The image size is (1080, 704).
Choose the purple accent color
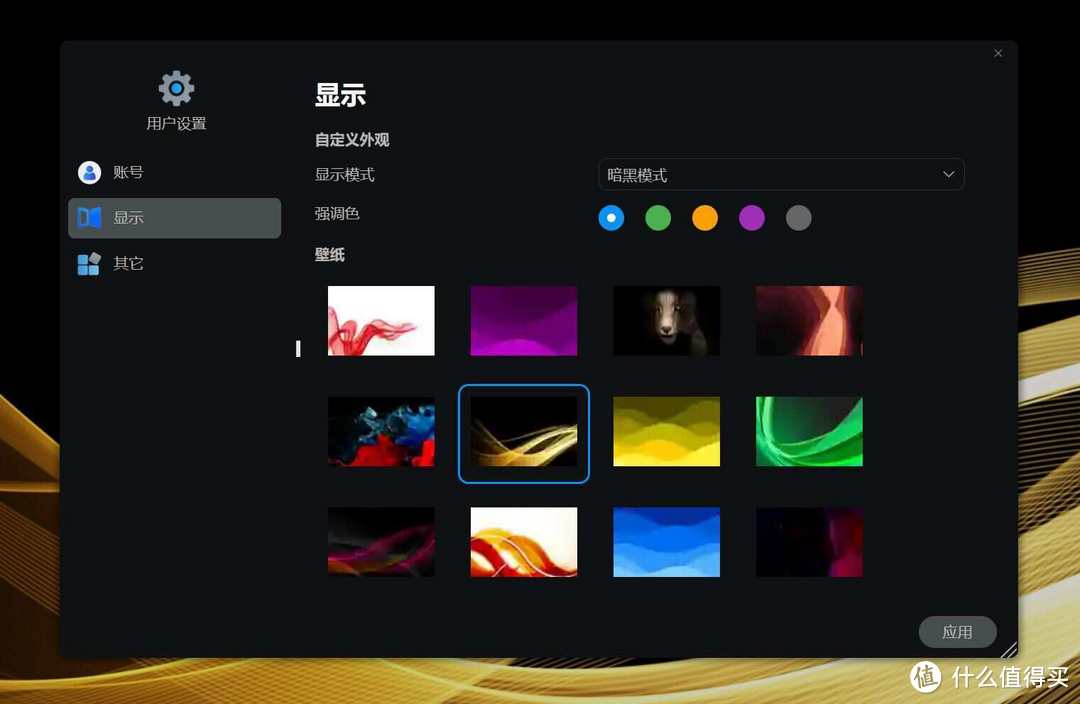tap(752, 218)
